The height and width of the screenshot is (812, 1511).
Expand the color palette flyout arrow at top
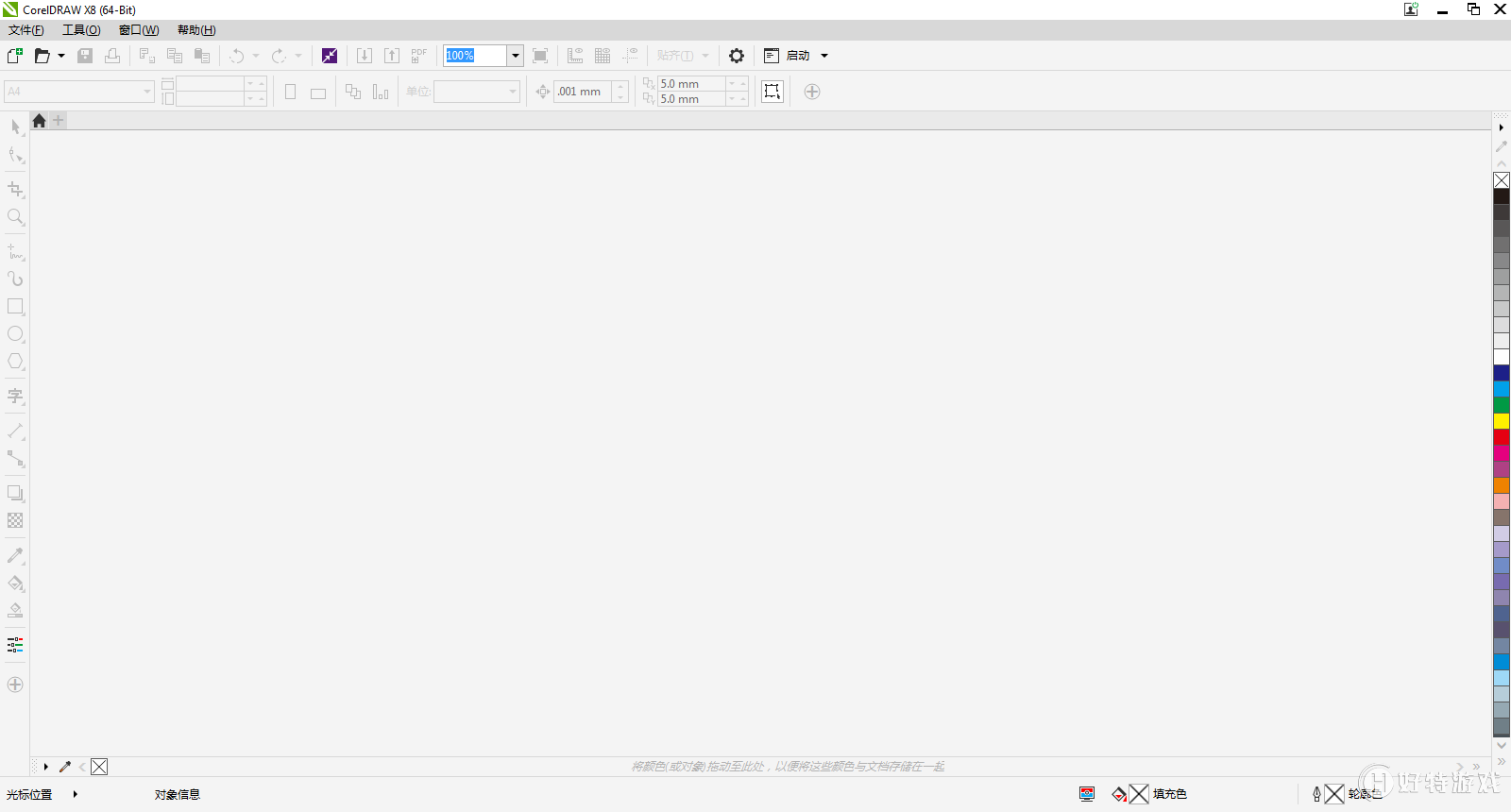[x=1502, y=127]
